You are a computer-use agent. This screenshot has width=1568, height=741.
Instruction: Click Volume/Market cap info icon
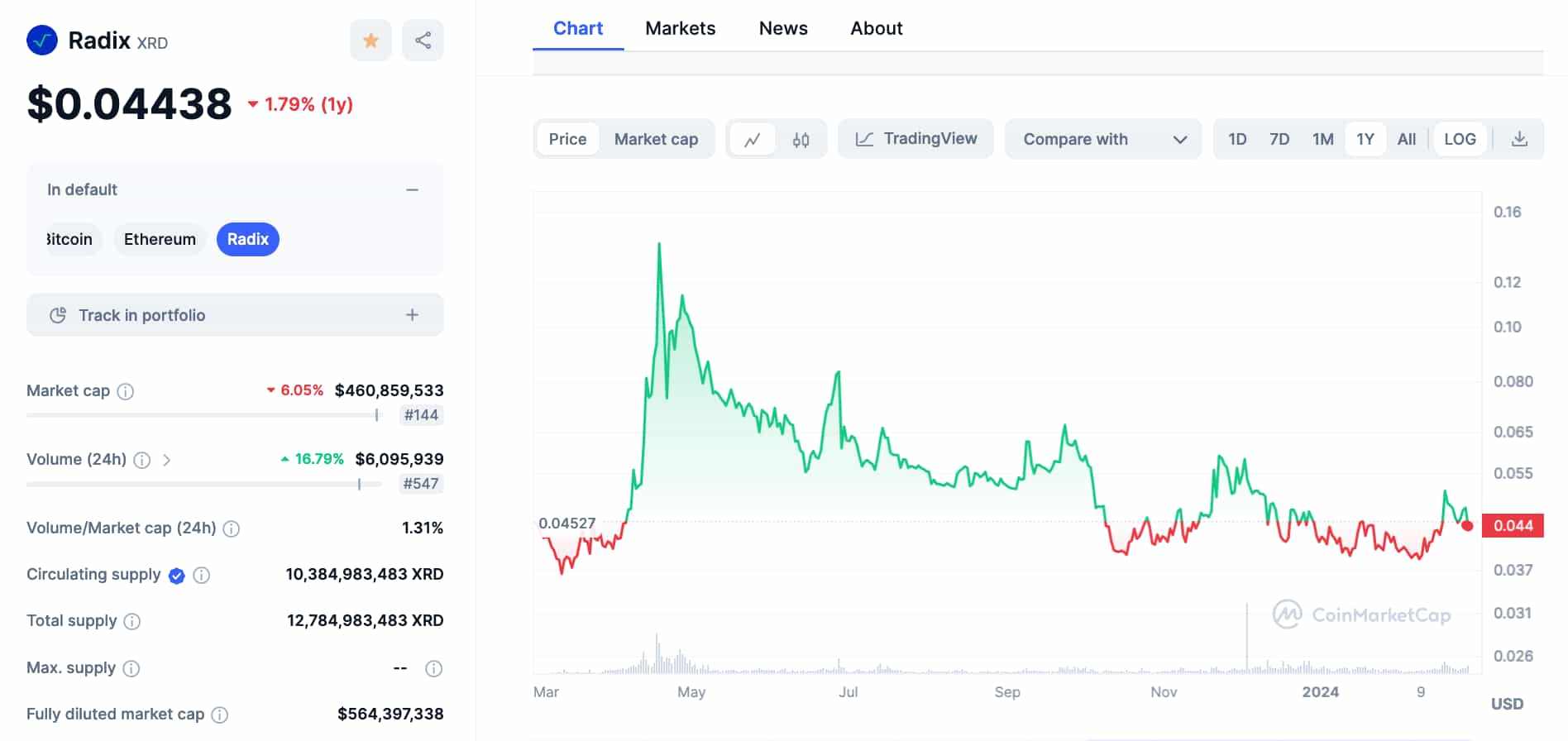tap(232, 528)
